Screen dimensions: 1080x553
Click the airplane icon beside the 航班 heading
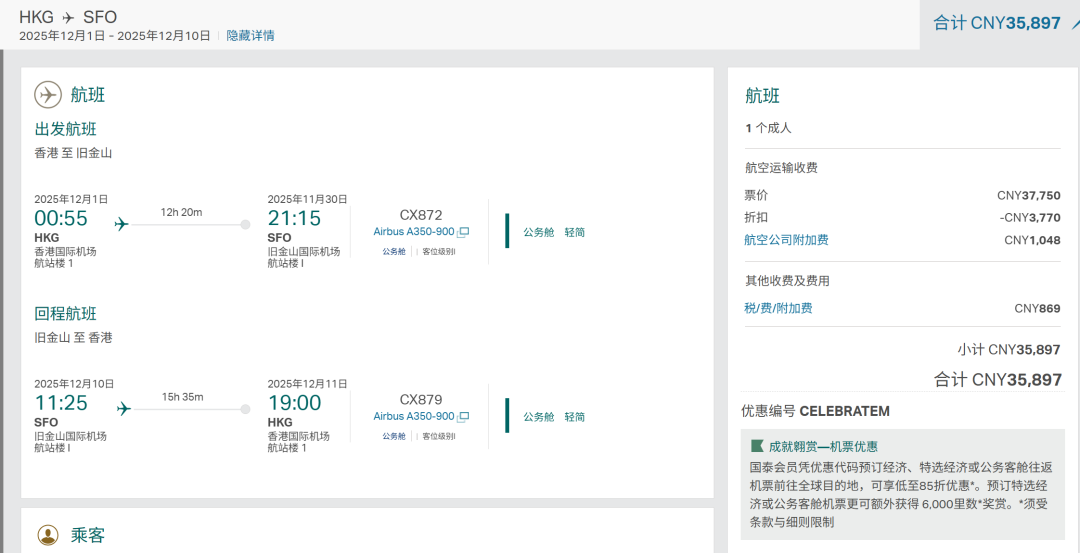click(x=48, y=95)
